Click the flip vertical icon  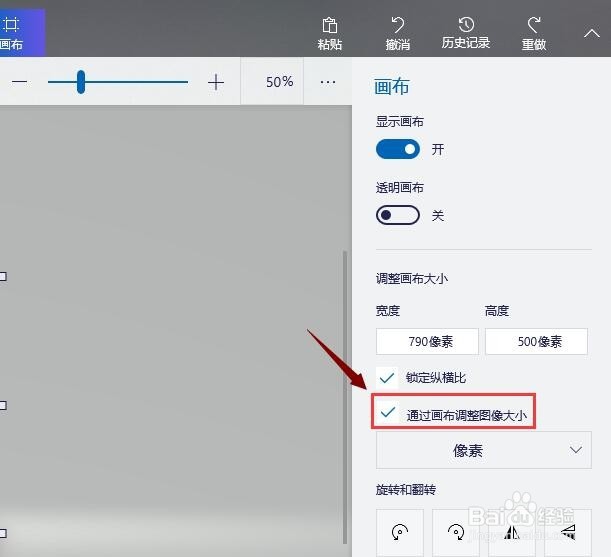568,532
